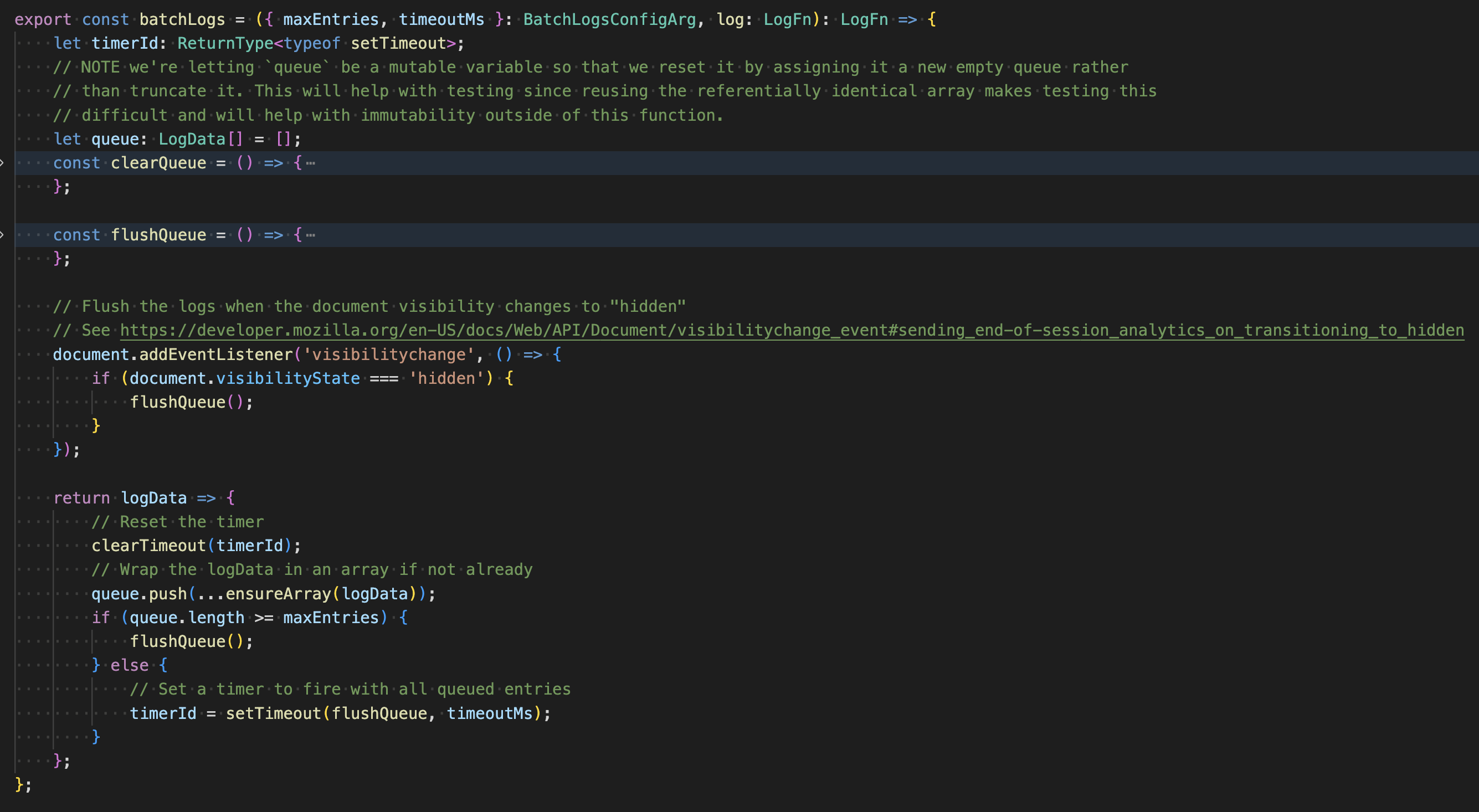The image size is (1479, 812).
Task: Click the ellipsis after clearQueue's opening brace
Action: tap(311, 163)
